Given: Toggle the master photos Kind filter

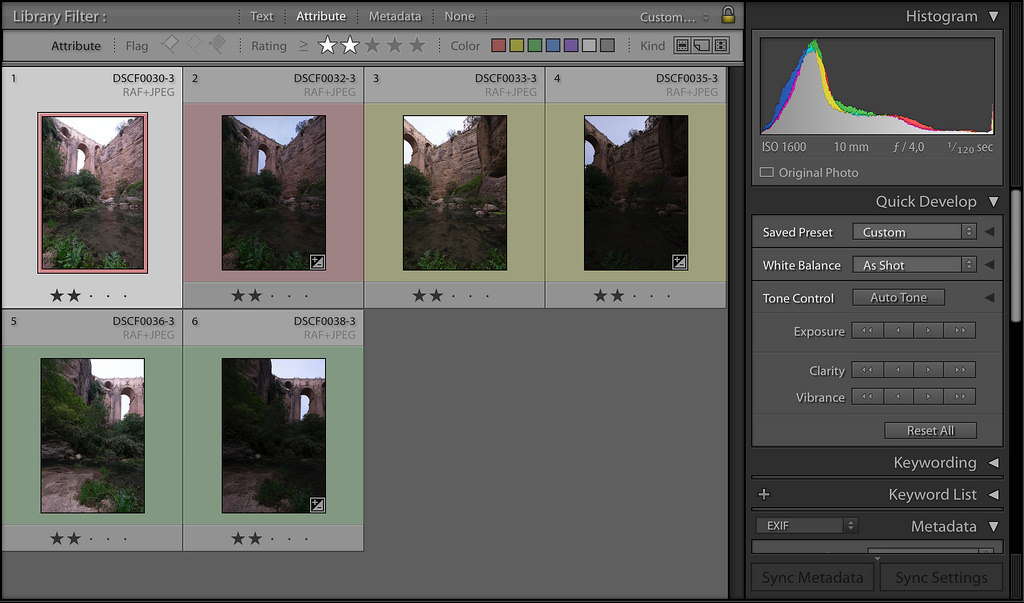Looking at the screenshot, I should (682, 45).
